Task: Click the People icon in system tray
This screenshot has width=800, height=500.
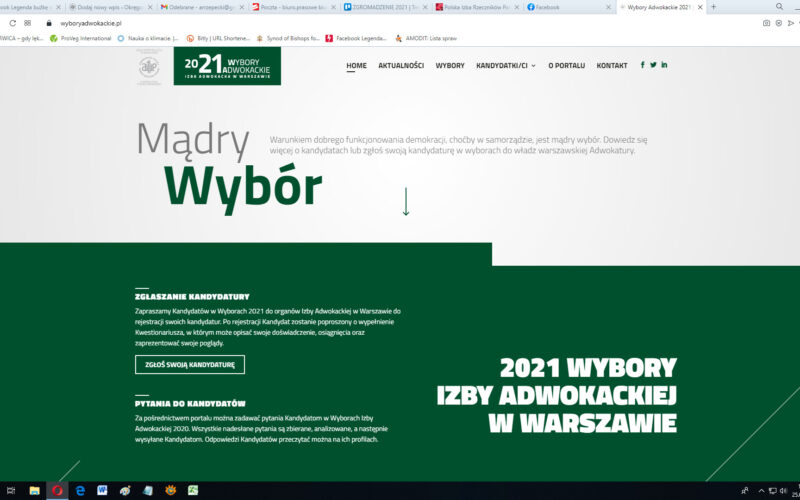Action: click(745, 491)
